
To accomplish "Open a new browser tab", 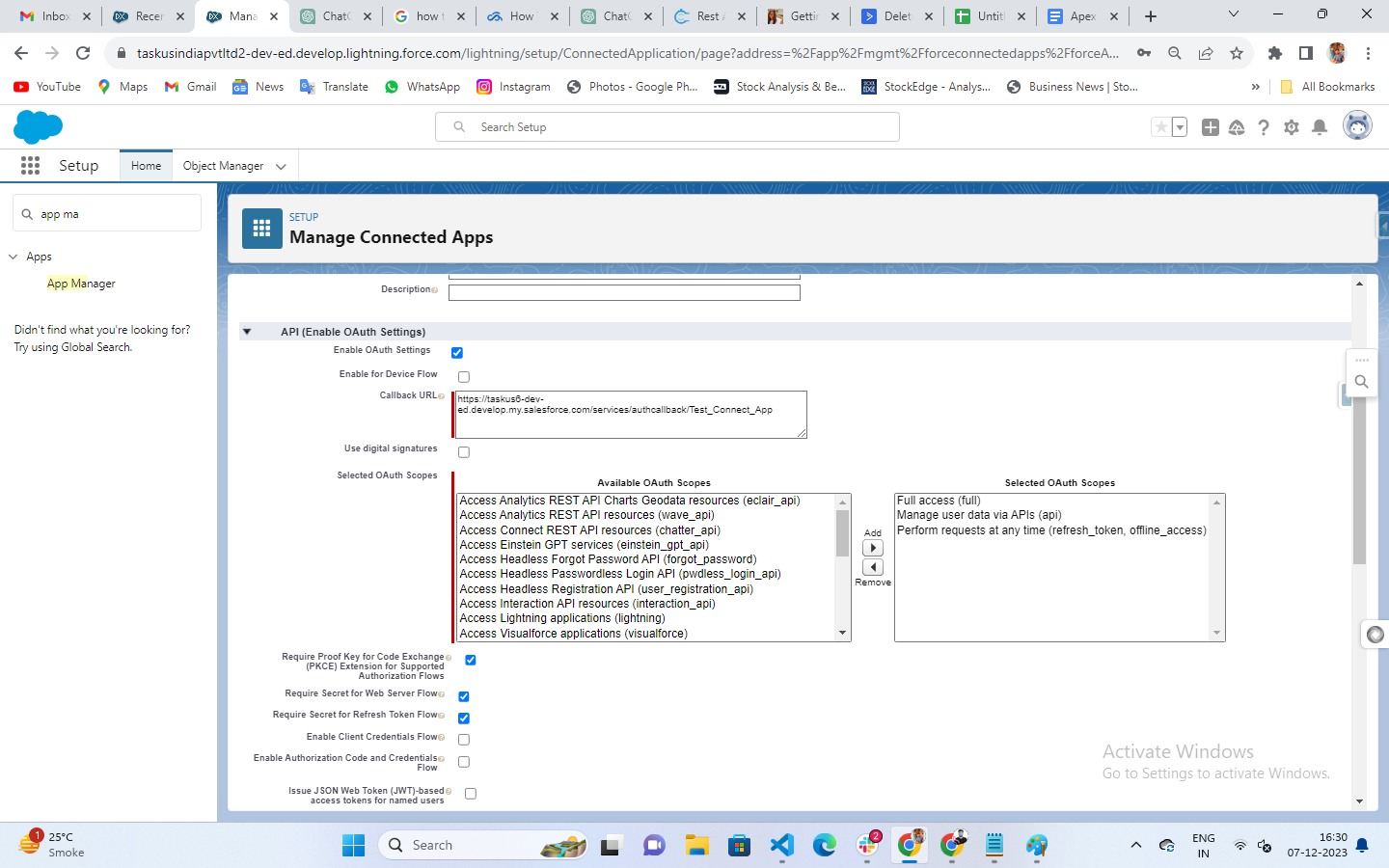I will 1151,16.
